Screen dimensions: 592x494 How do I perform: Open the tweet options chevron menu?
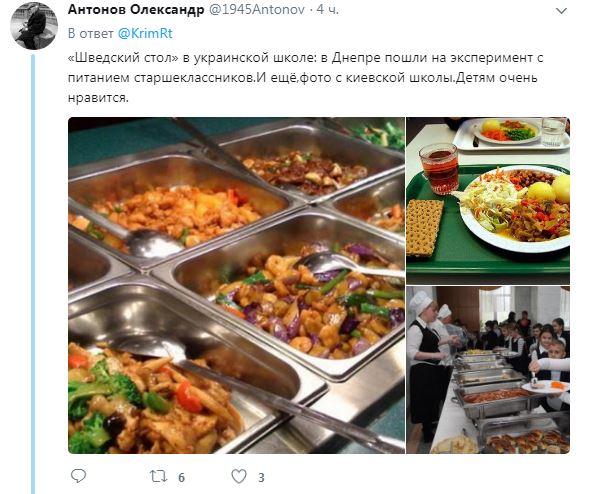[561, 11]
